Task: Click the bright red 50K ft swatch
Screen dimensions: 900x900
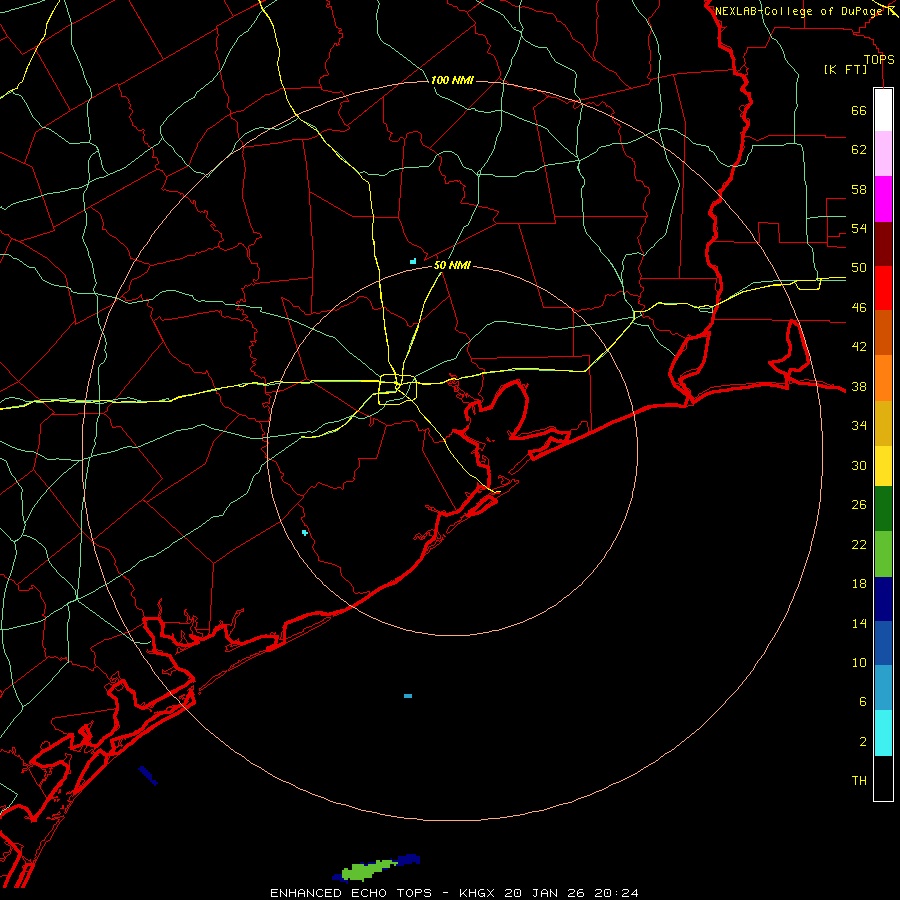Action: click(883, 288)
